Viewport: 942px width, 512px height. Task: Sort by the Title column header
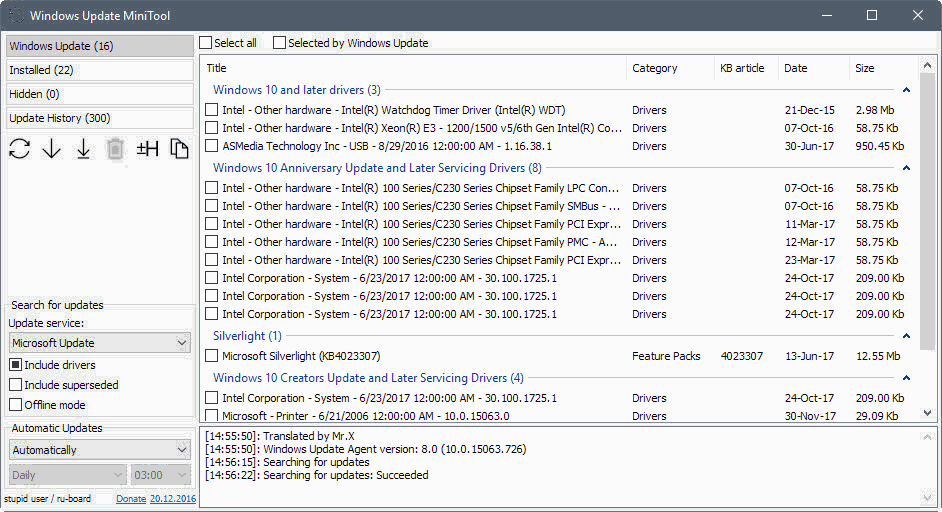tap(414, 69)
